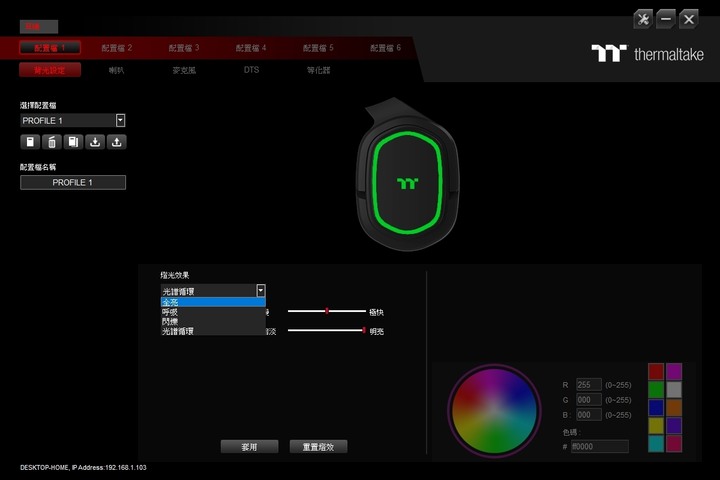720x480 pixels.
Task: Click the headset earcup preview image
Action: [x=408, y=175]
